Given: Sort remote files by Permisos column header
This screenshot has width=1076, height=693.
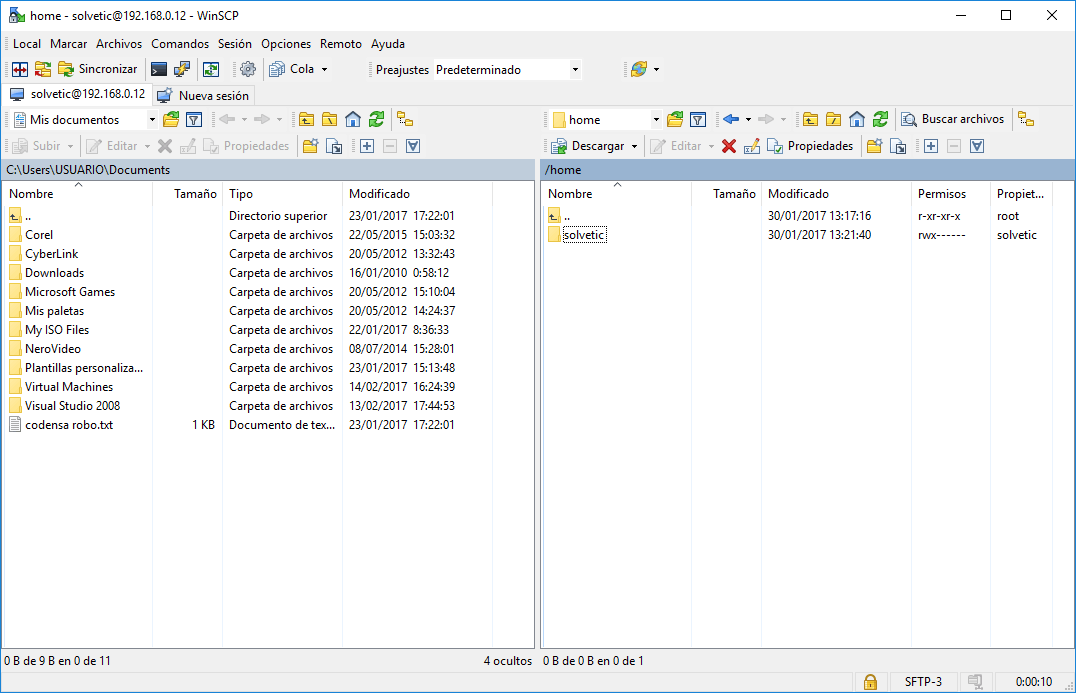Looking at the screenshot, I should coord(950,193).
